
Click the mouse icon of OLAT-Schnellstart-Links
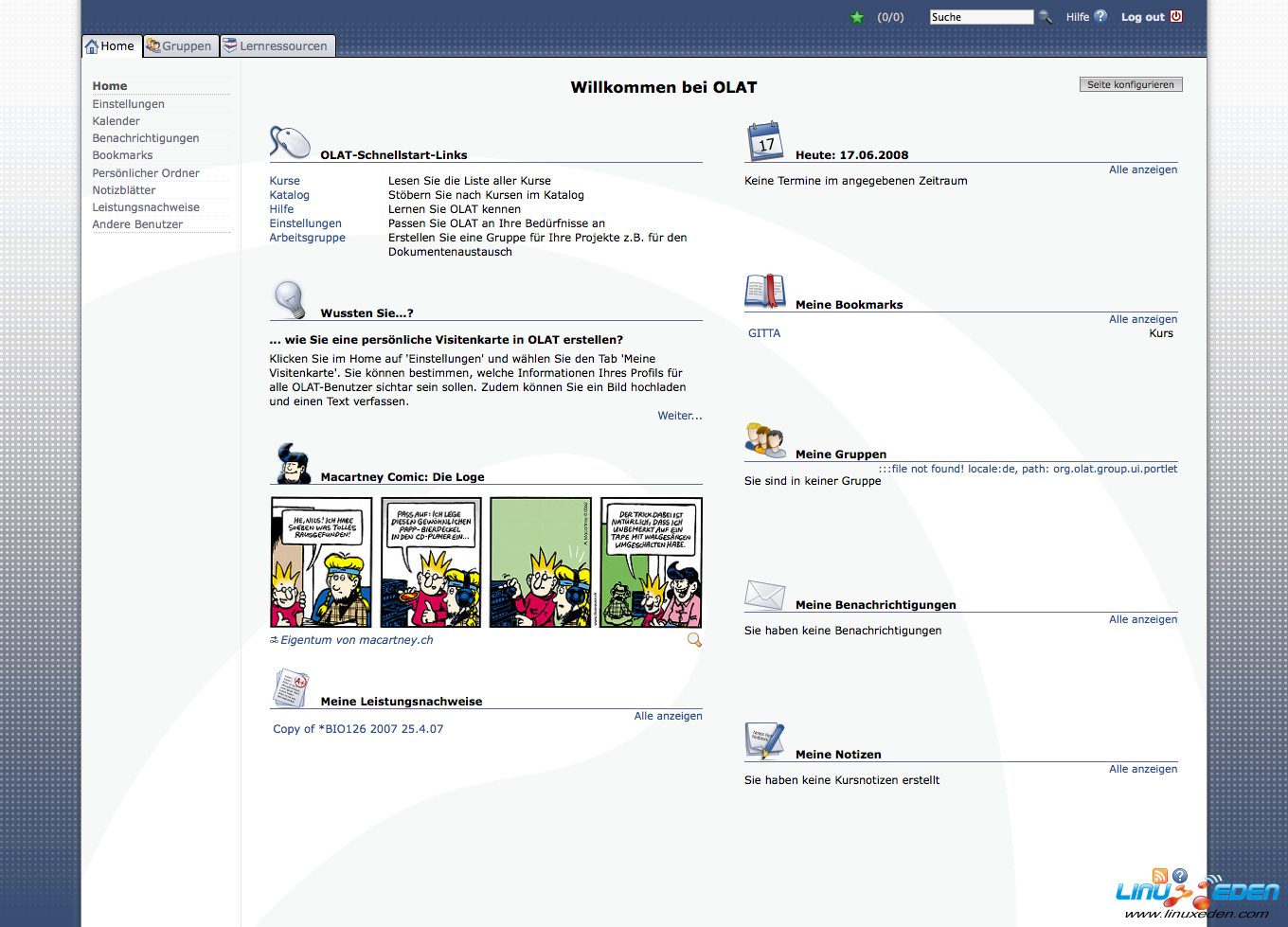tap(290, 143)
